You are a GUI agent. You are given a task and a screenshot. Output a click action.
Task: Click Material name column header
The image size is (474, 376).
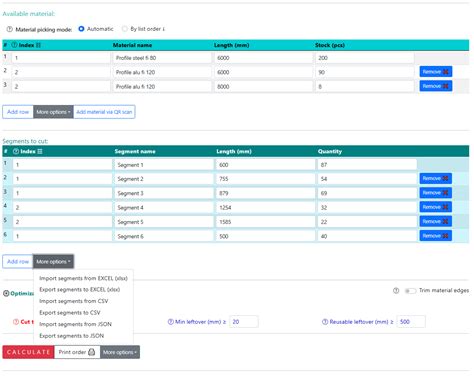click(x=132, y=45)
